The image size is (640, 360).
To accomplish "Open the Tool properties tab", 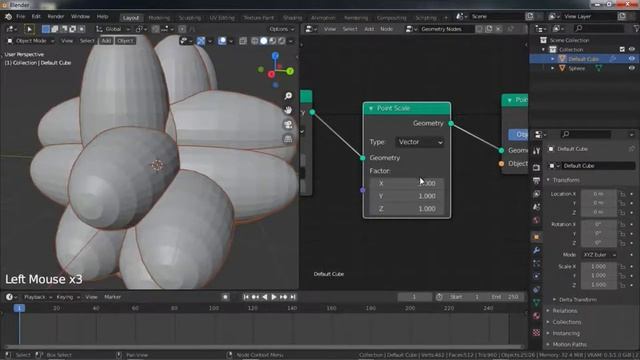I will click(x=536, y=151).
